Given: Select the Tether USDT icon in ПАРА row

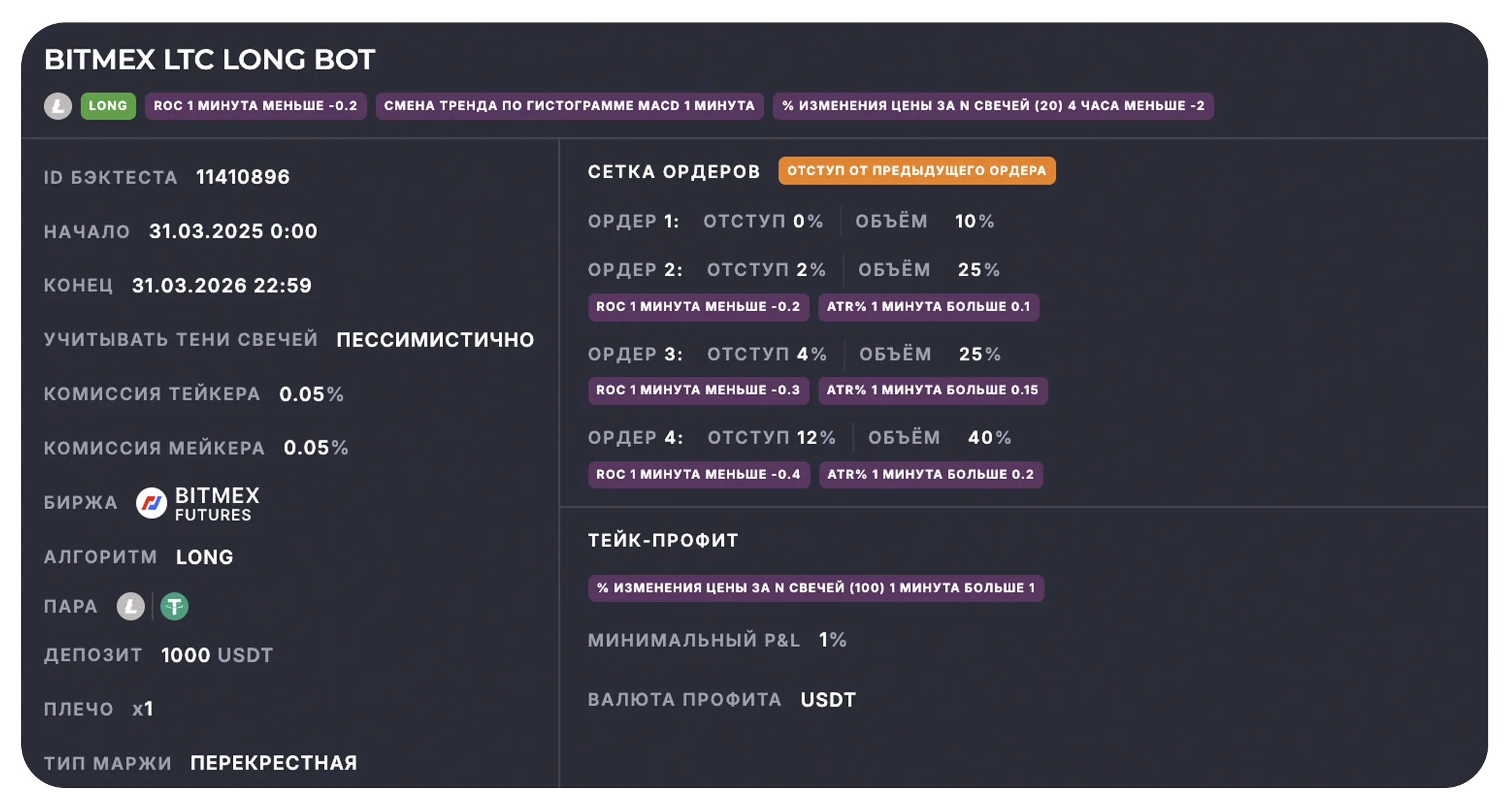Looking at the screenshot, I should pos(175,605).
